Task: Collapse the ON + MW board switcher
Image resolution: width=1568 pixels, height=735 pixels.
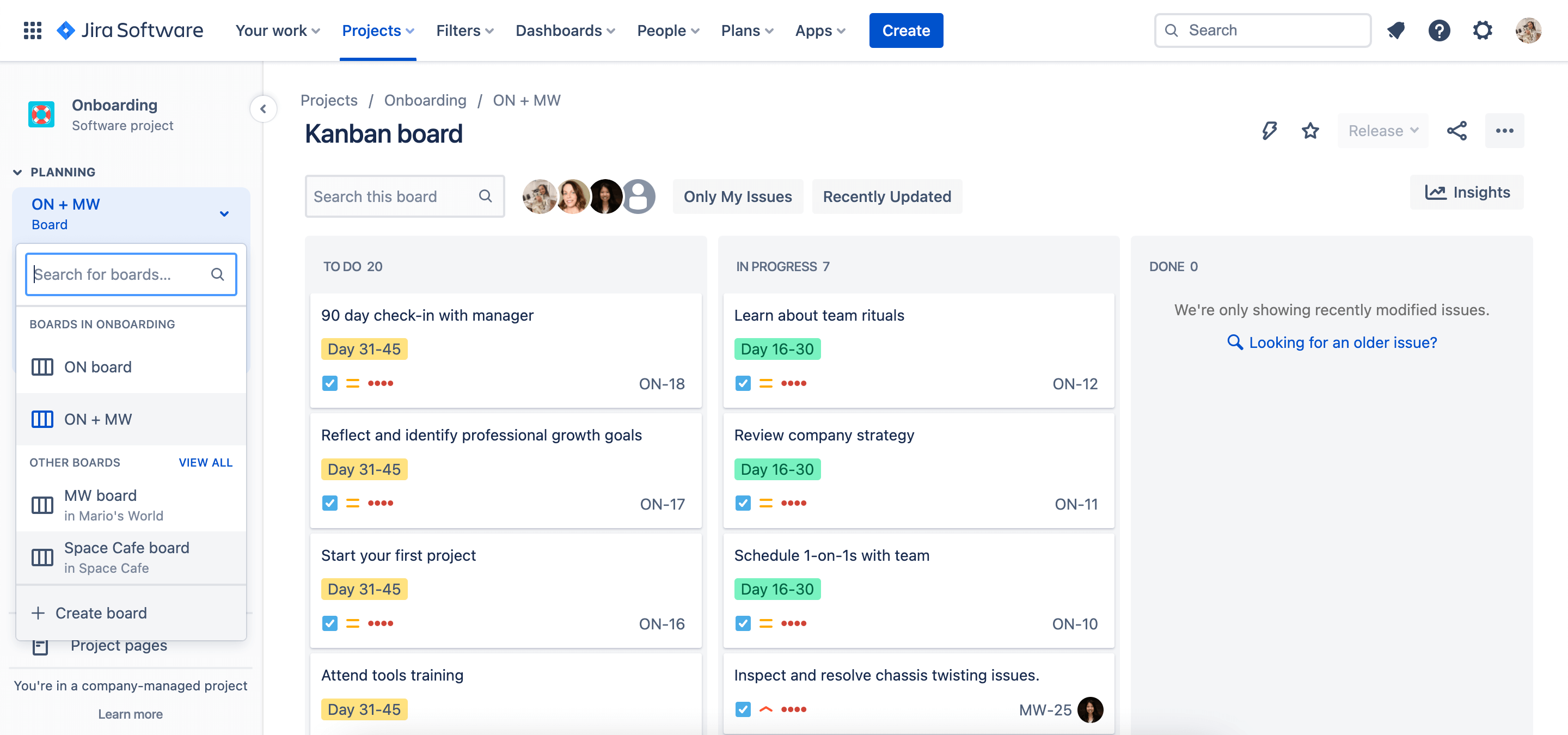Action: coord(224,213)
